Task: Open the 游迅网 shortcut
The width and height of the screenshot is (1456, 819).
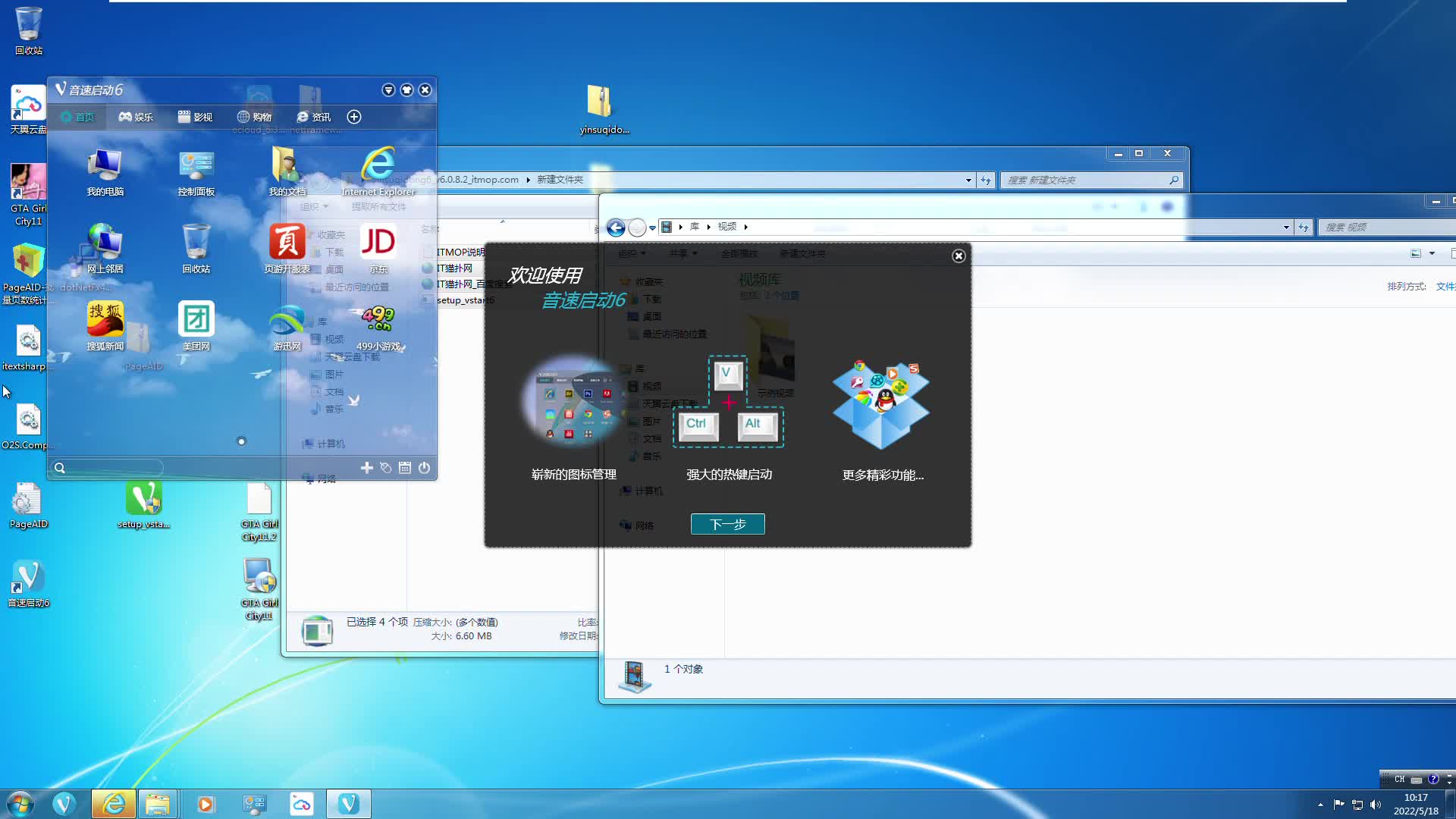Action: [x=287, y=327]
